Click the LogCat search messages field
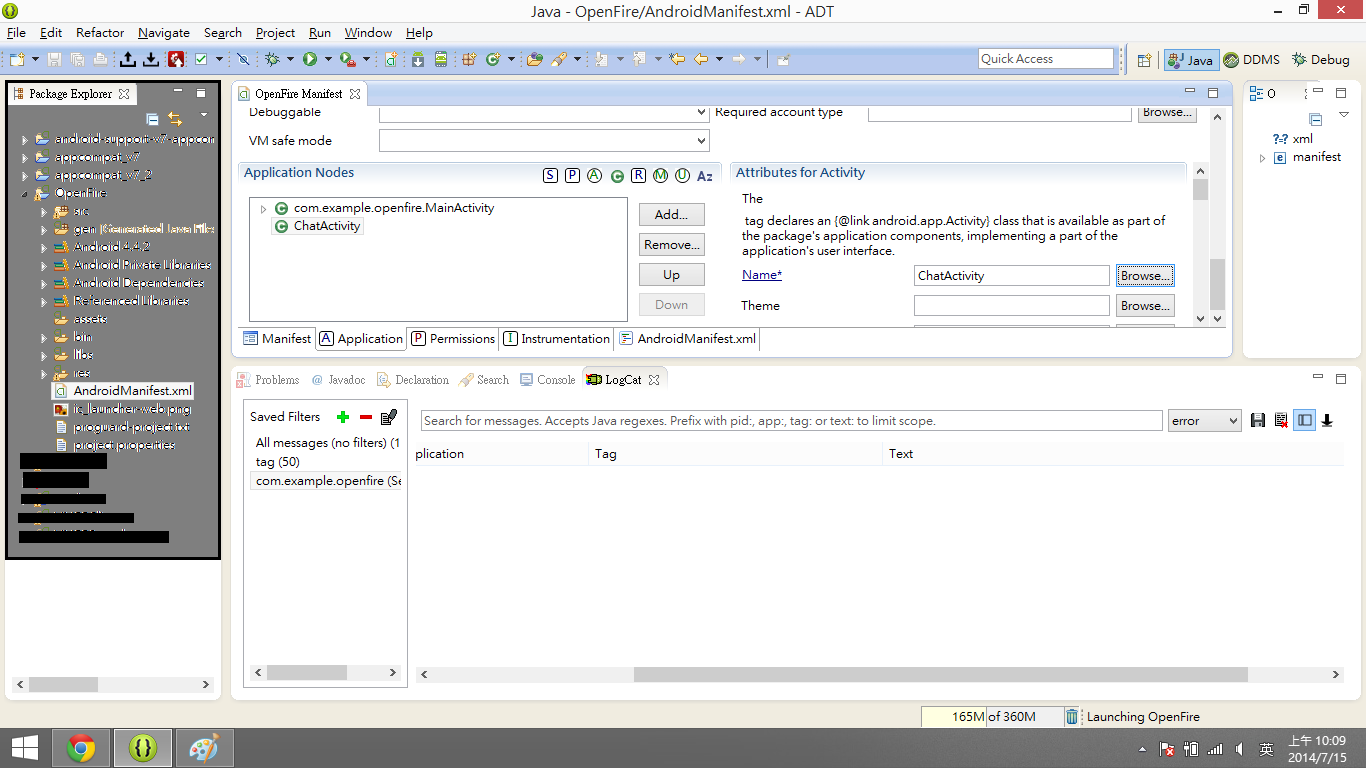The width and height of the screenshot is (1366, 768). click(791, 421)
